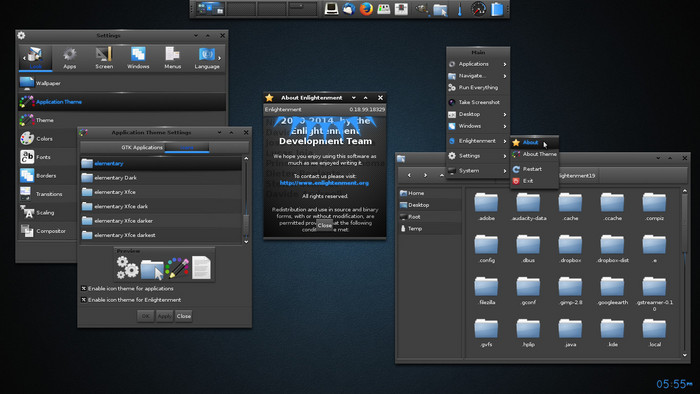Launch Firefox from the top shelf
Image resolution: width=700 pixels, height=394 pixels.
click(366, 9)
